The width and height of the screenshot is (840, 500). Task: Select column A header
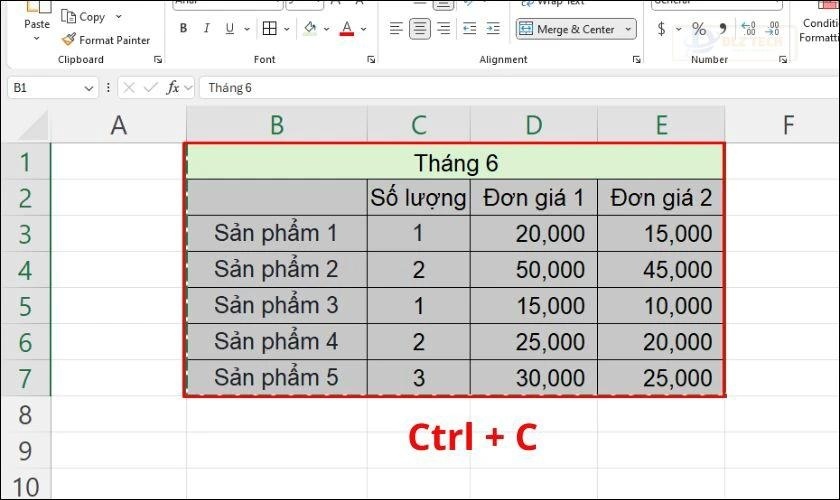tap(118, 125)
